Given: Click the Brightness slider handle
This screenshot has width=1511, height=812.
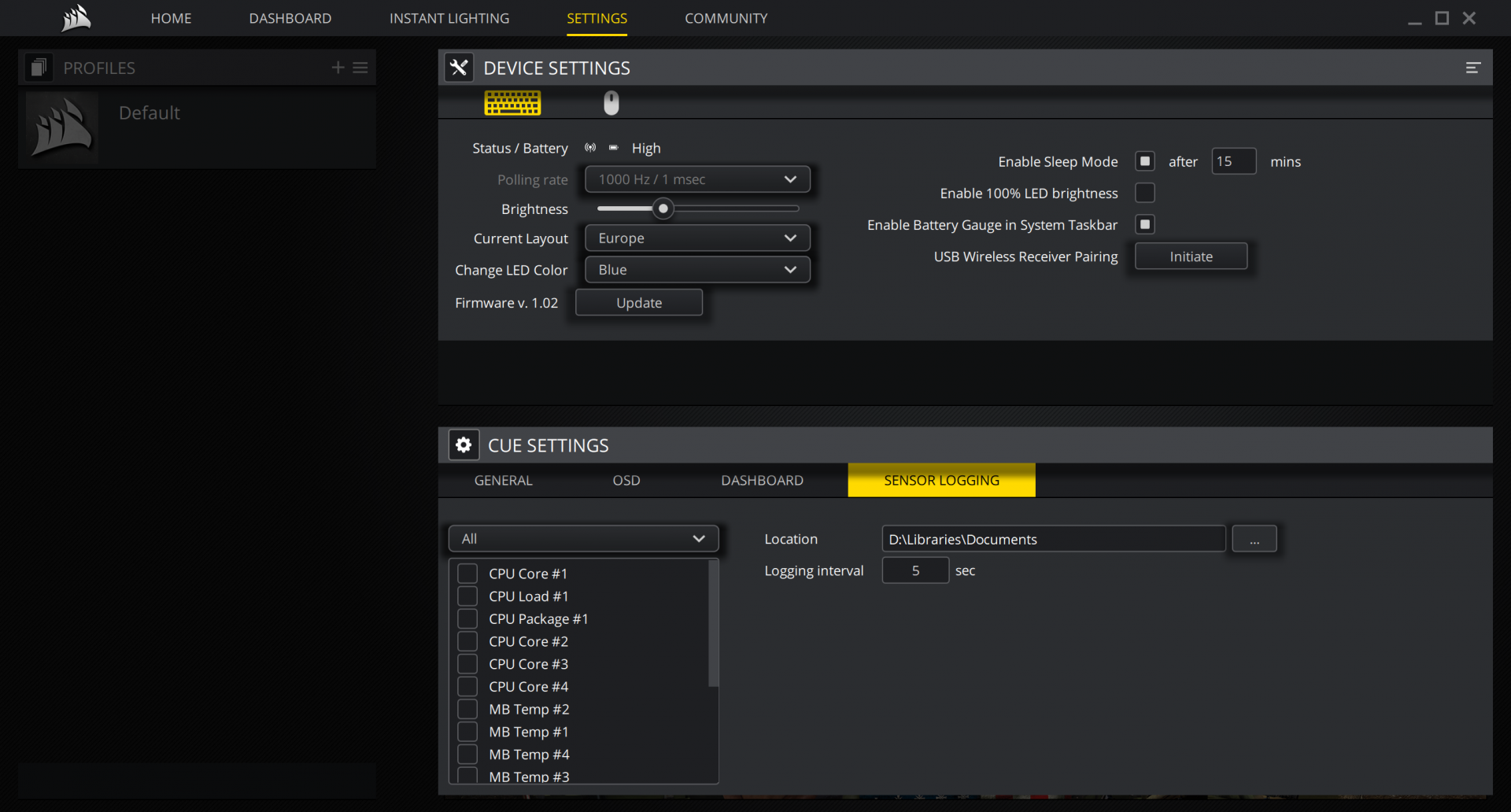Looking at the screenshot, I should click(663, 209).
